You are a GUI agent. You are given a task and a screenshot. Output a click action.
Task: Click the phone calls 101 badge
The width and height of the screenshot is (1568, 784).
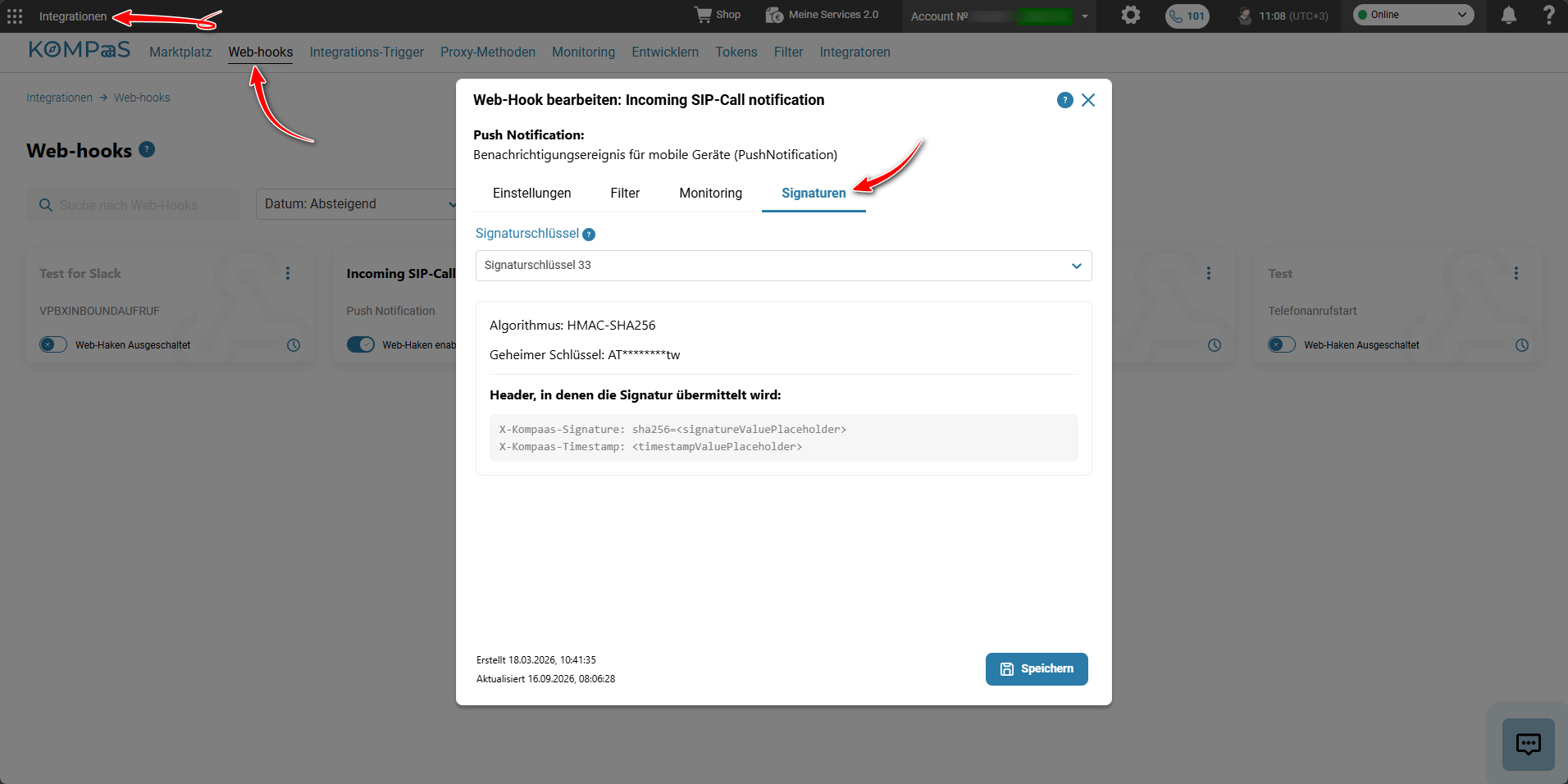point(1187,16)
